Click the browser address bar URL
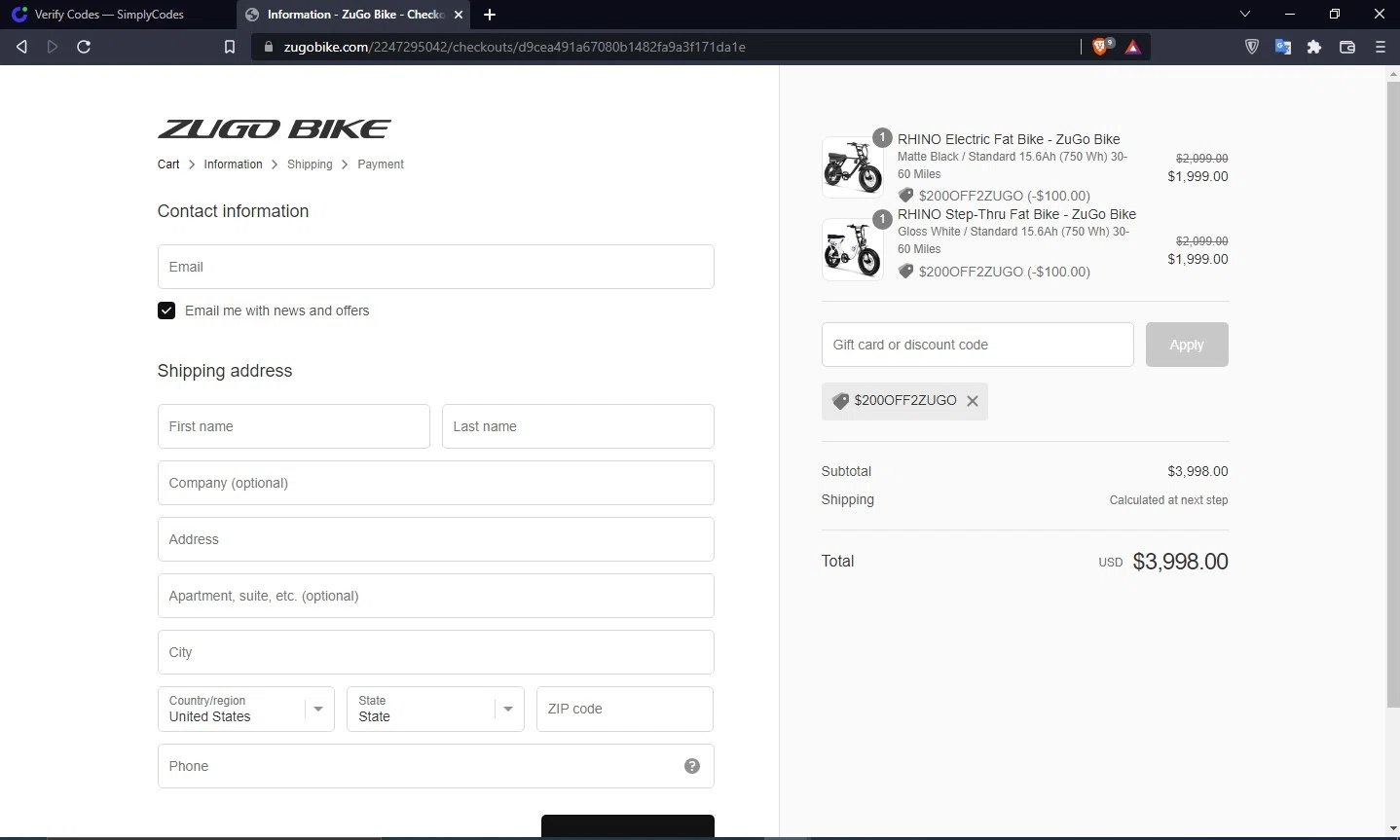The height and width of the screenshot is (840, 1400). coord(515,47)
